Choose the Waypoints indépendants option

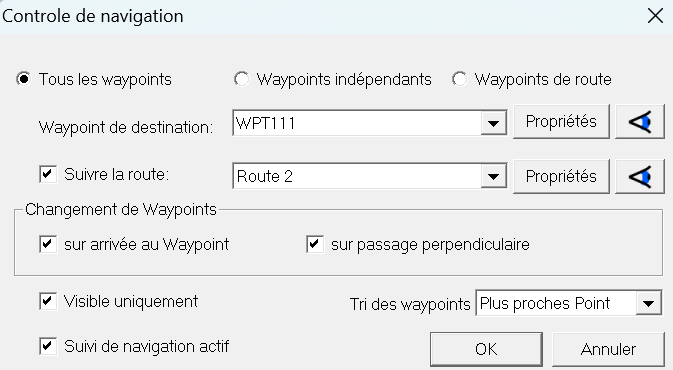click(241, 79)
